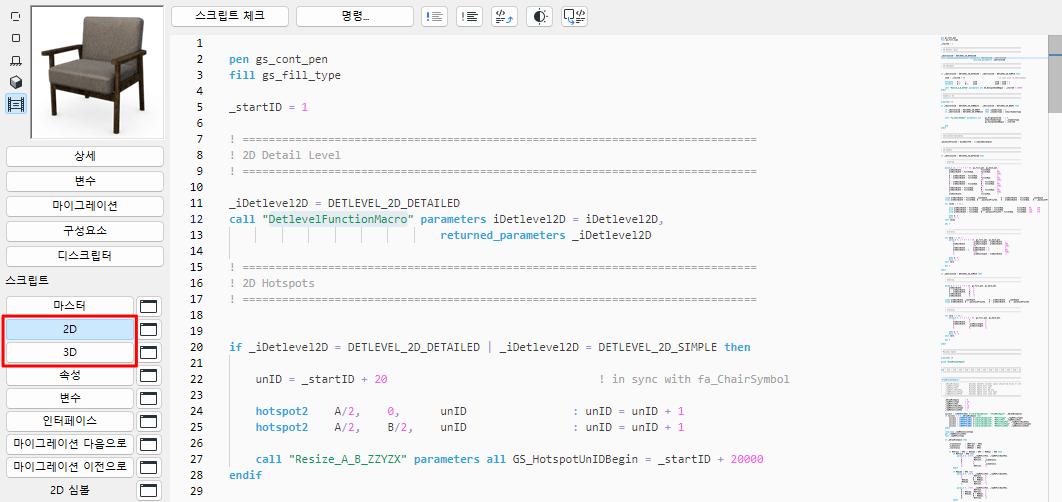Click "_startID = 1" code line
This screenshot has width=1062, height=502.
[x=268, y=108]
